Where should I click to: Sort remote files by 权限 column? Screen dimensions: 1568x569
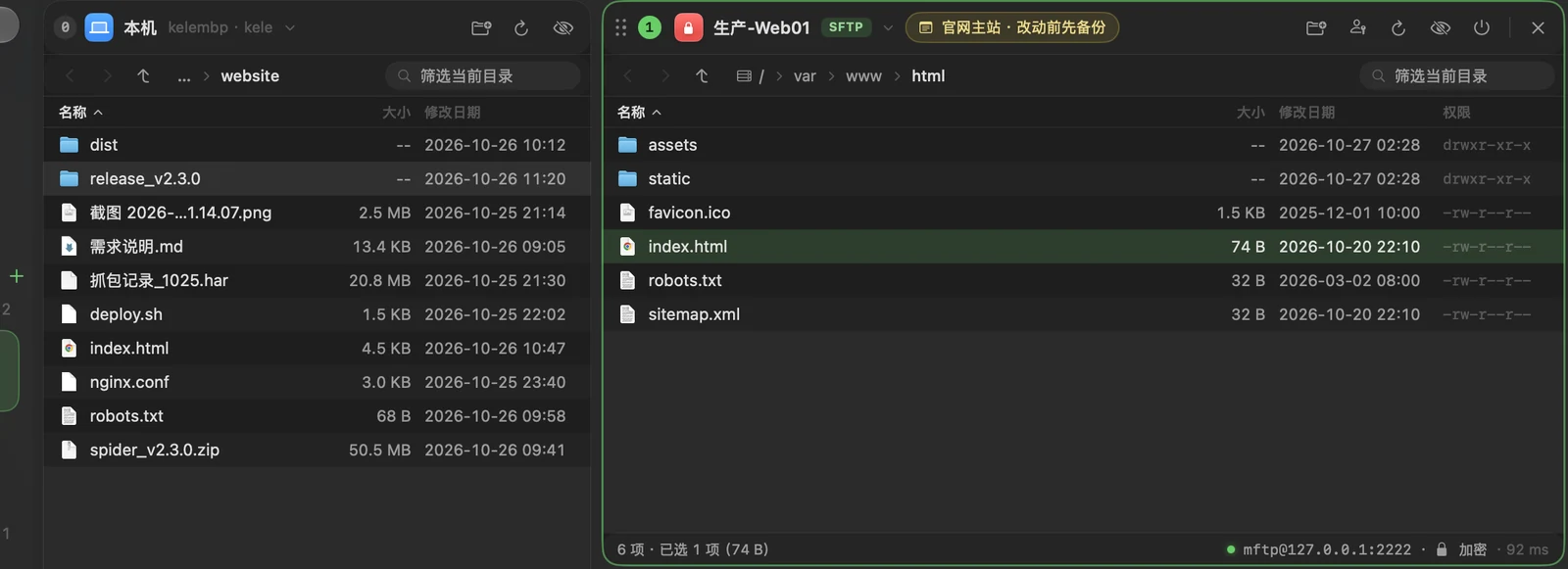click(x=1456, y=112)
